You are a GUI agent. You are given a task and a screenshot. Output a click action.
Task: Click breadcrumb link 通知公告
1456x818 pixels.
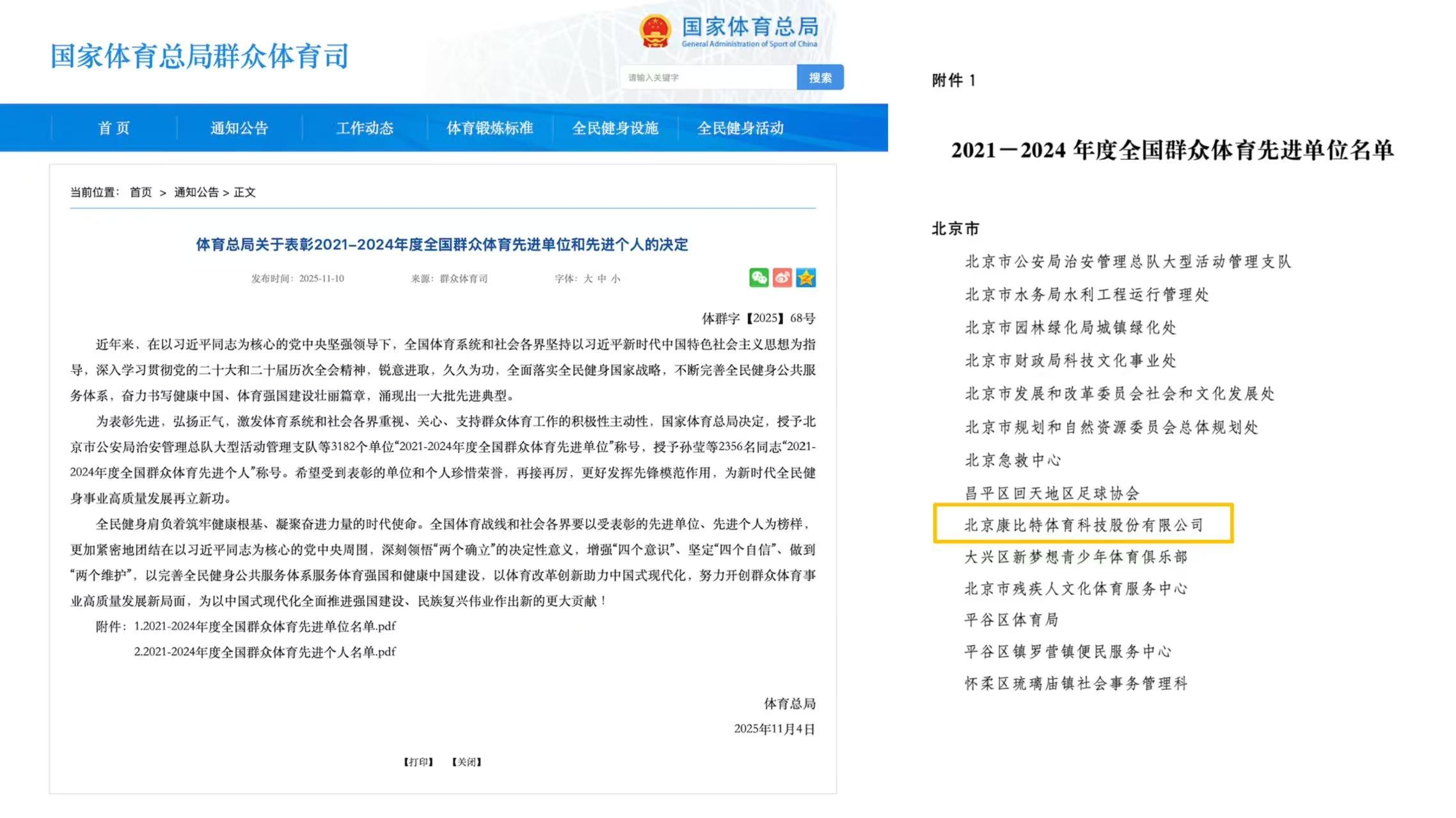coord(196,193)
